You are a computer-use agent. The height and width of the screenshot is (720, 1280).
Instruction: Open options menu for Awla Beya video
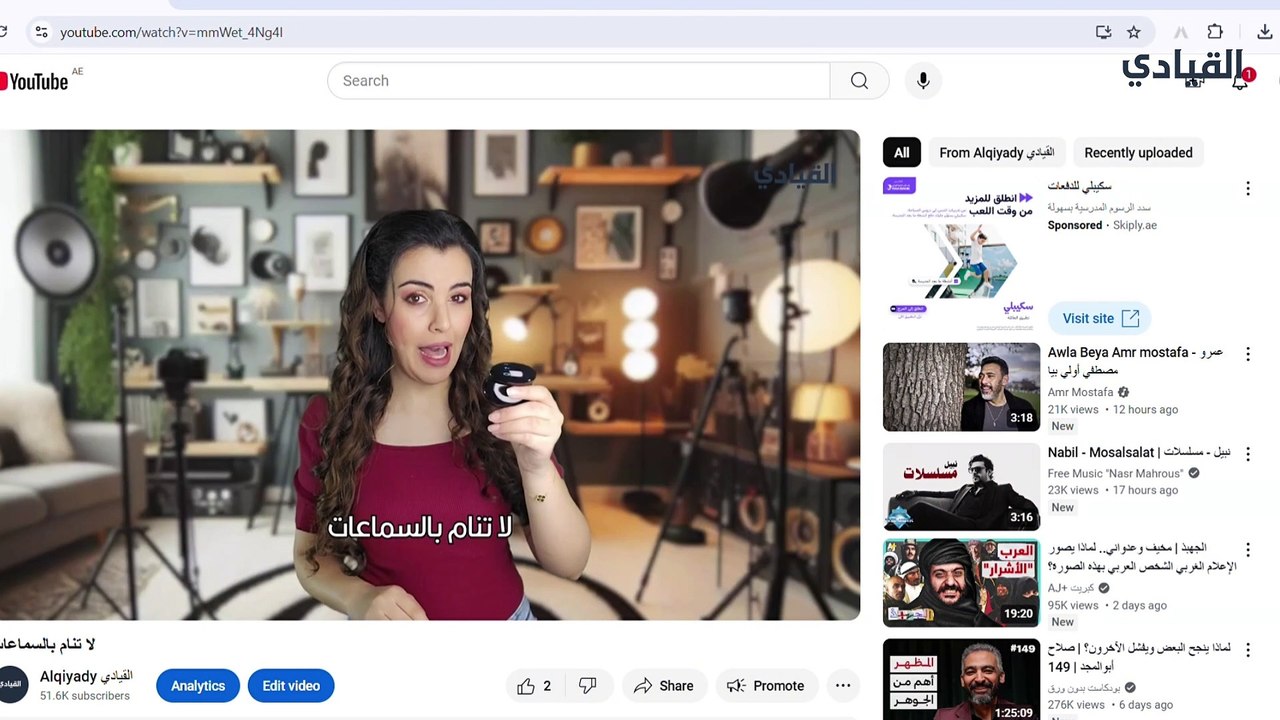coord(1247,354)
